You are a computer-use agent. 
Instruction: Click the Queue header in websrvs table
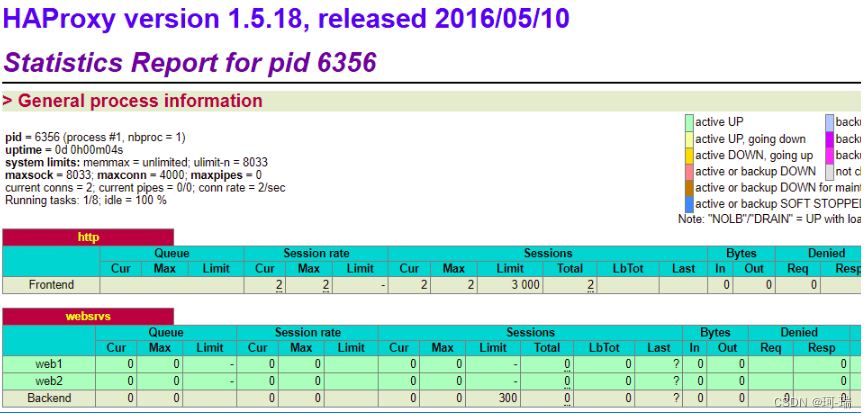[166, 333]
